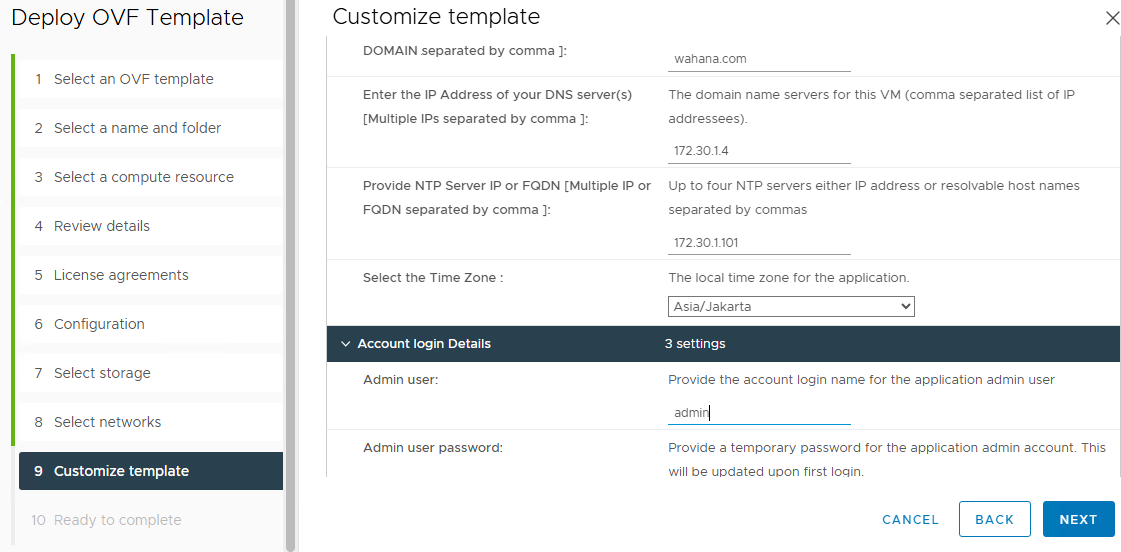Open step 8 Select networks
This screenshot has width=1121, height=552.
[x=107, y=422]
